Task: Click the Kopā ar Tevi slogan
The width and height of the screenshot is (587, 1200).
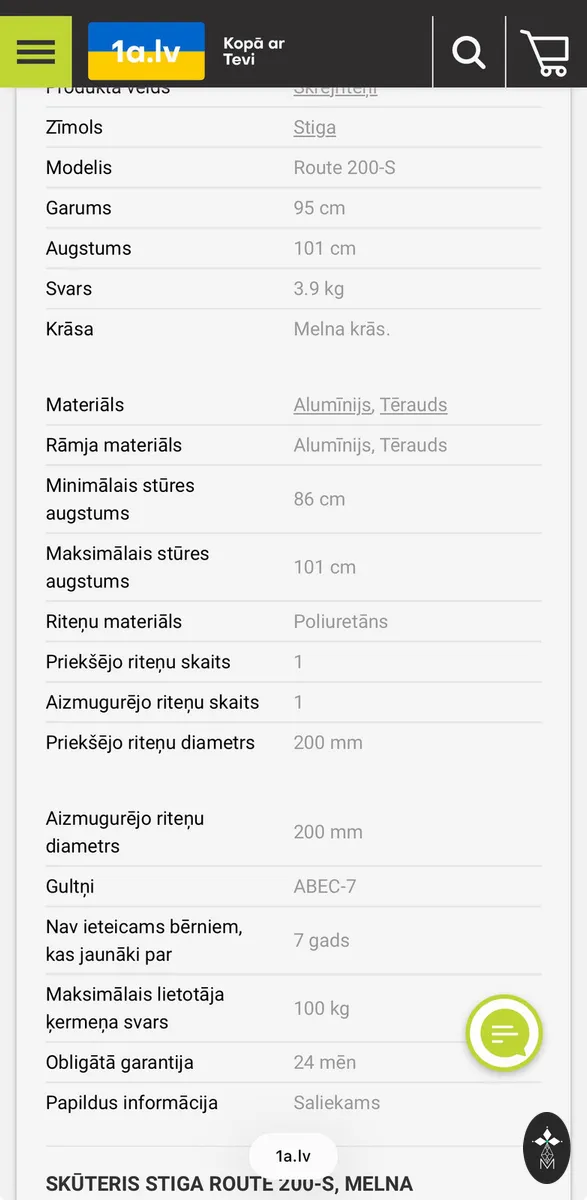Action: click(254, 52)
